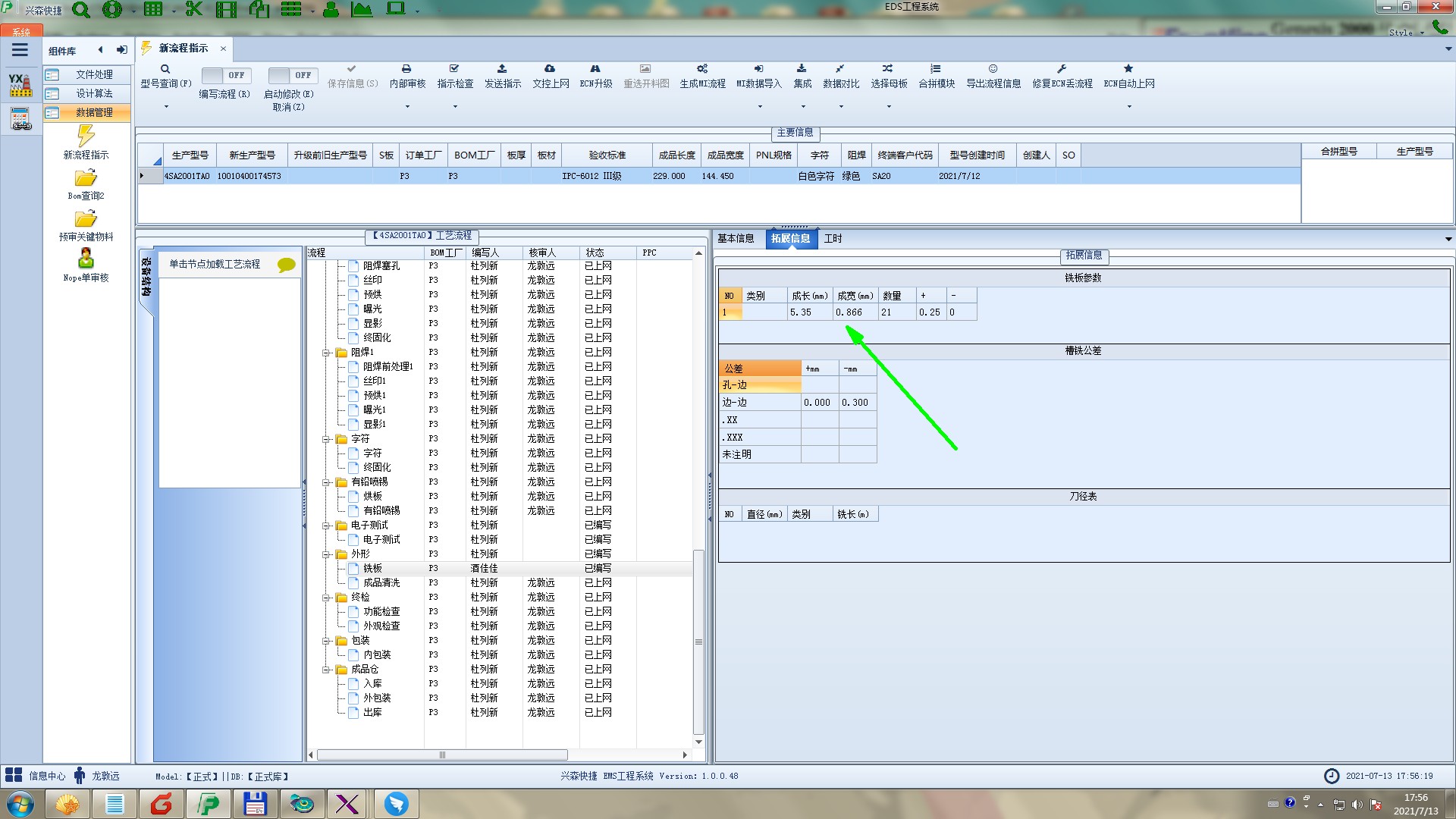Click the 发送指示 toolbar icon
Image resolution: width=1456 pixels, height=819 pixels.
[x=502, y=69]
